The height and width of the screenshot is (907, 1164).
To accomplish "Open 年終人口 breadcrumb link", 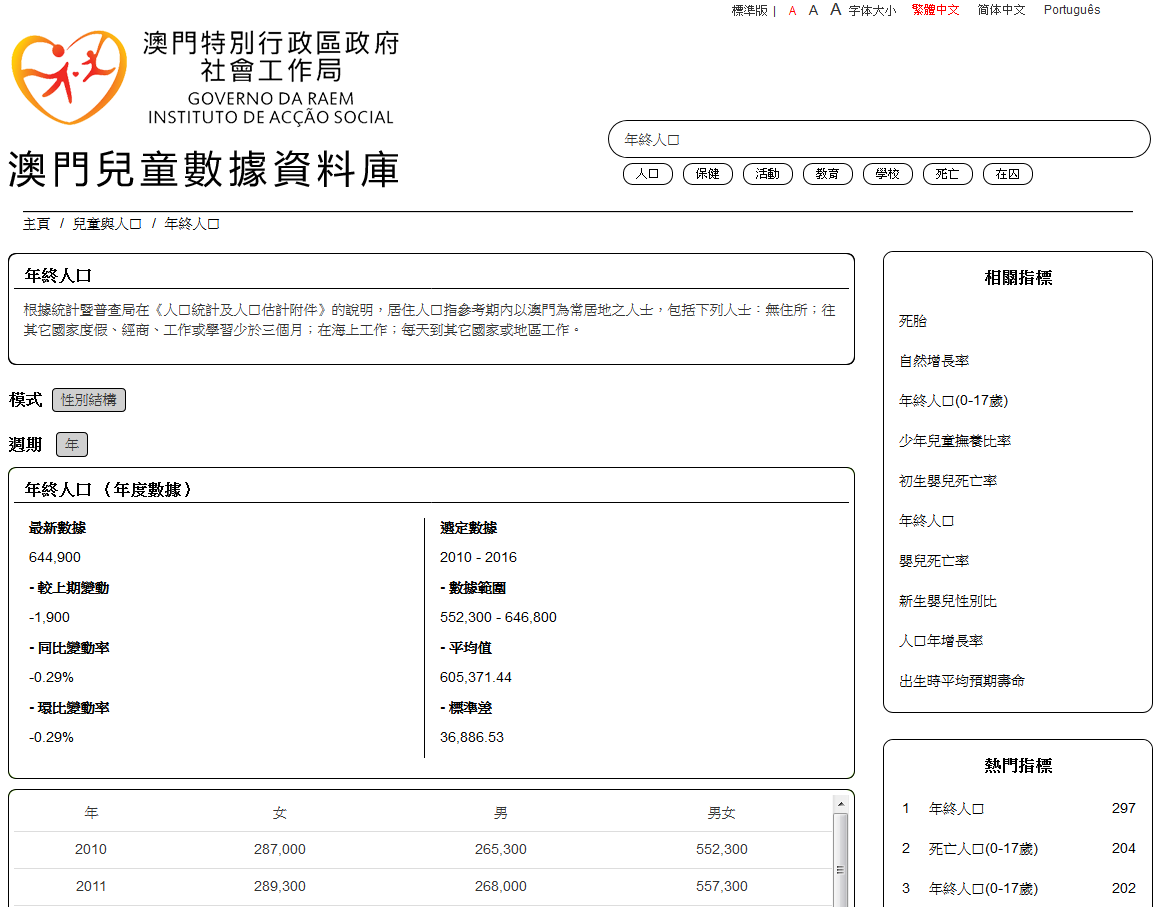I will coord(192,224).
